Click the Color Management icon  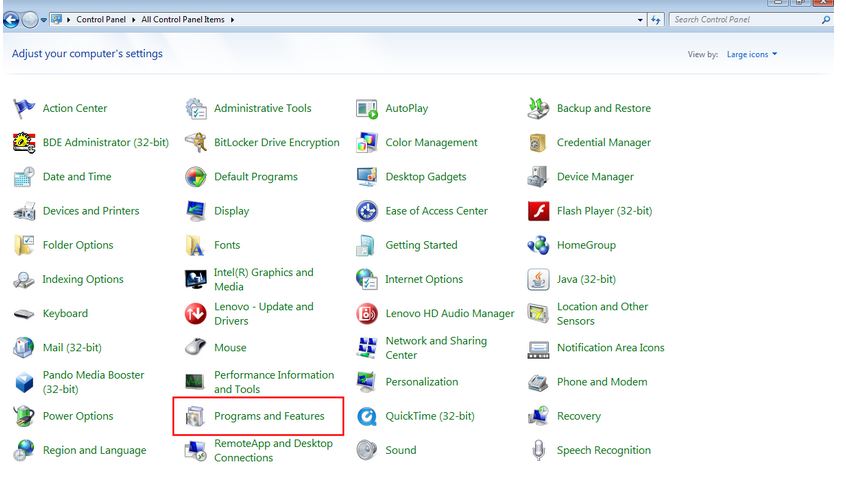367,142
